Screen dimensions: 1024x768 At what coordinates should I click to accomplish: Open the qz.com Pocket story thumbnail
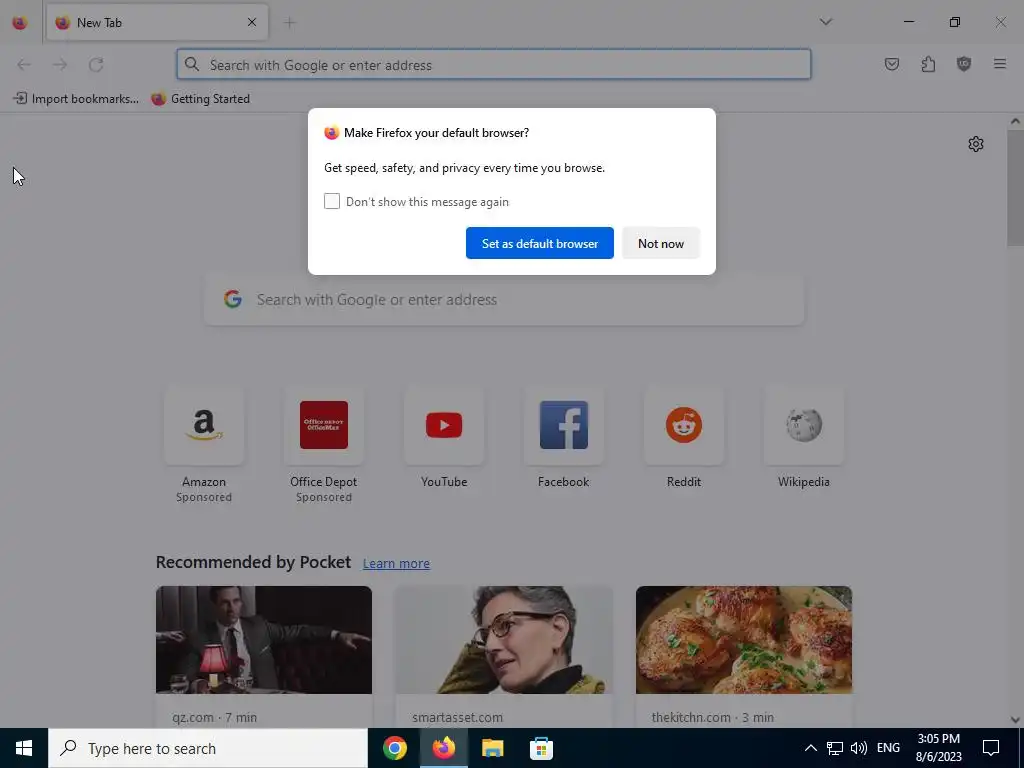[264, 639]
